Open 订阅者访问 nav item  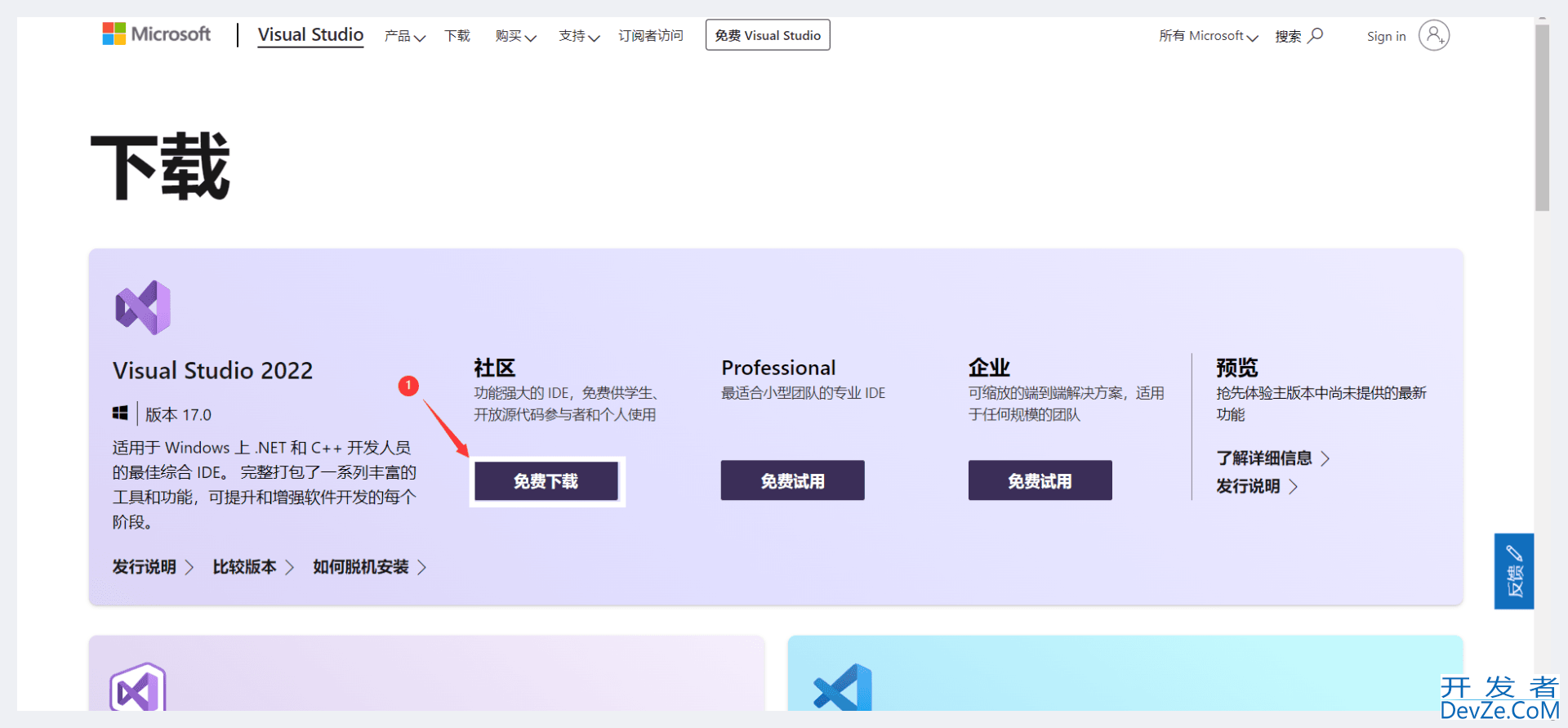point(651,36)
